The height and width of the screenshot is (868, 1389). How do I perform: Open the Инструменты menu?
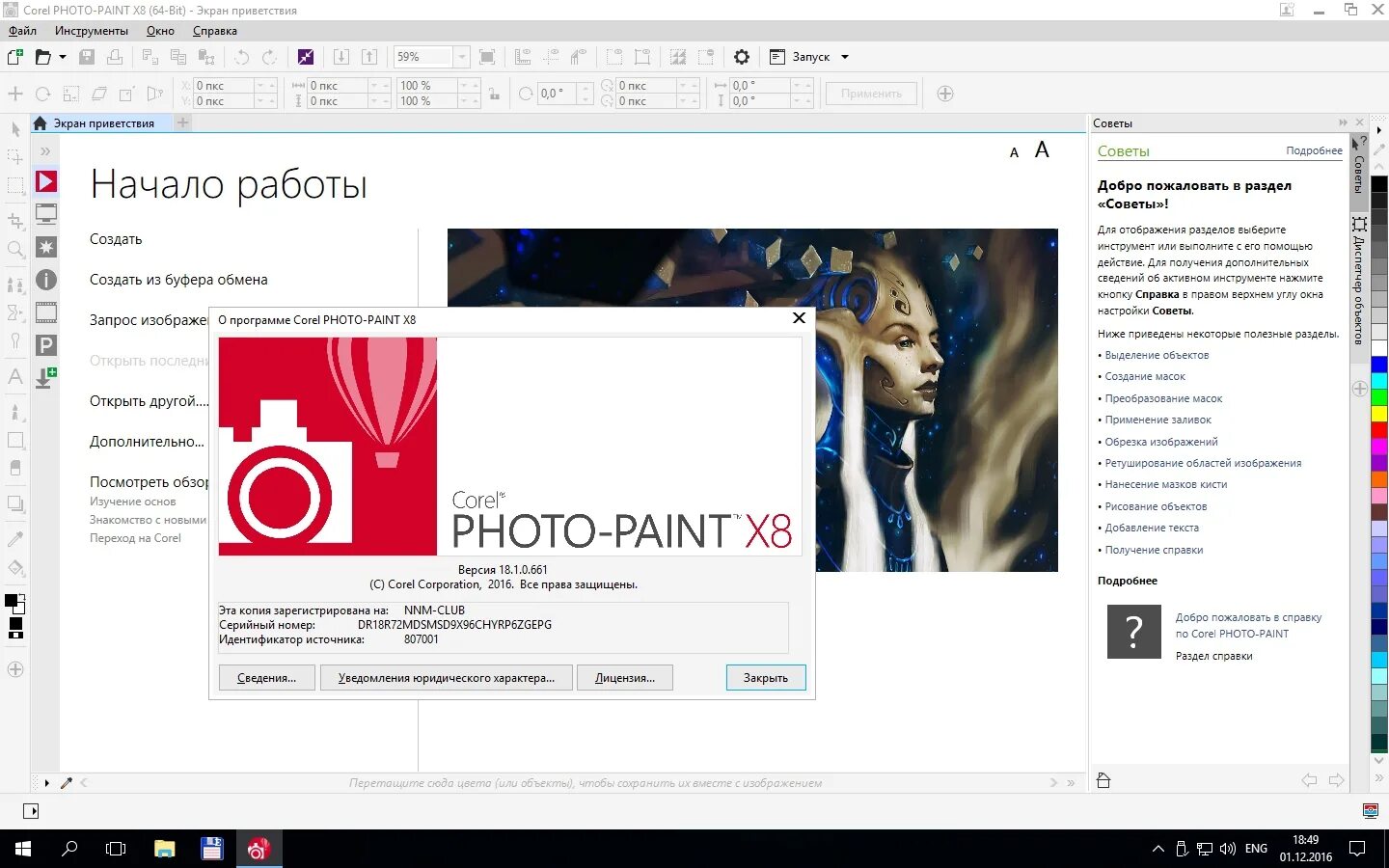click(92, 31)
